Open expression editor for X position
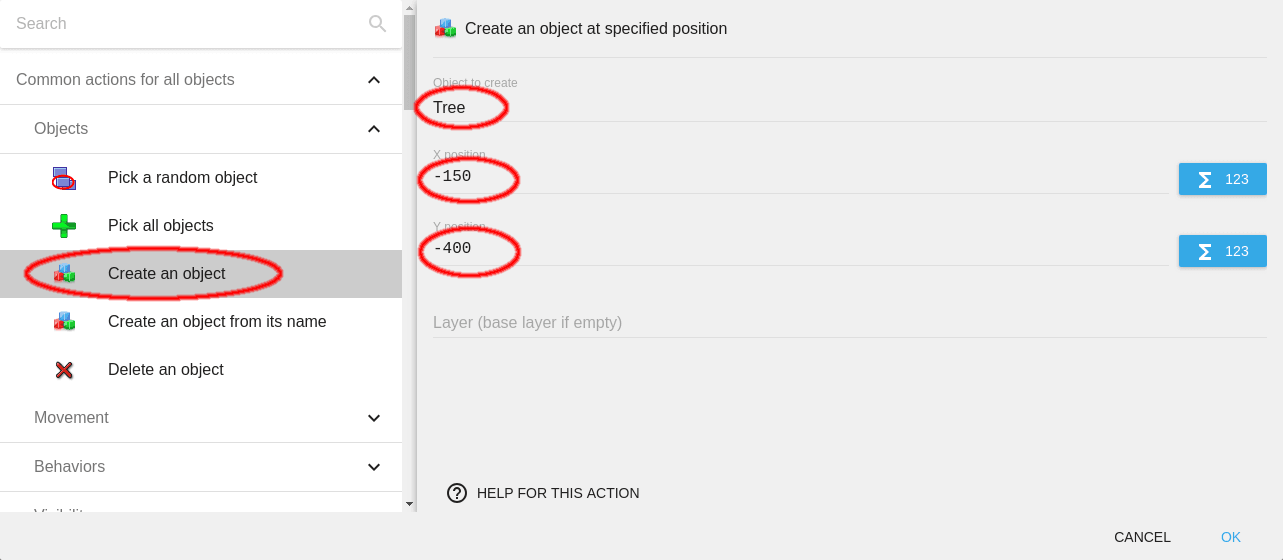Screen dimensions: 1283x560 pos(1222,179)
